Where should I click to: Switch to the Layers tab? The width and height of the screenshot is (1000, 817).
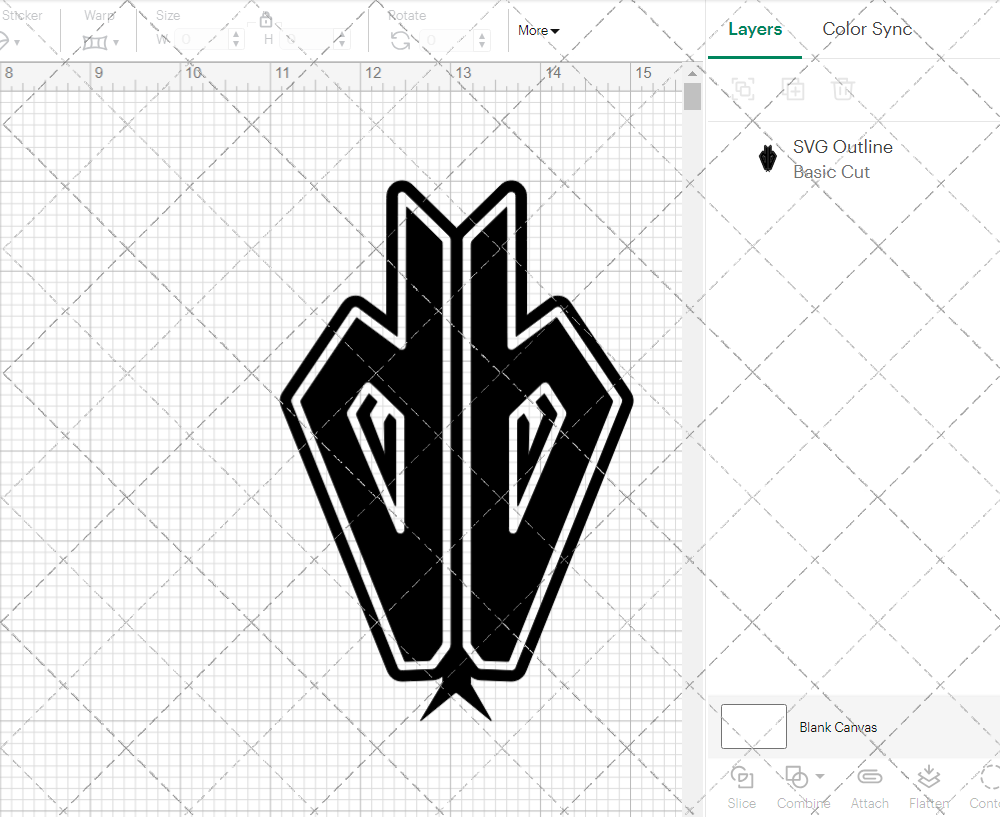point(755,29)
